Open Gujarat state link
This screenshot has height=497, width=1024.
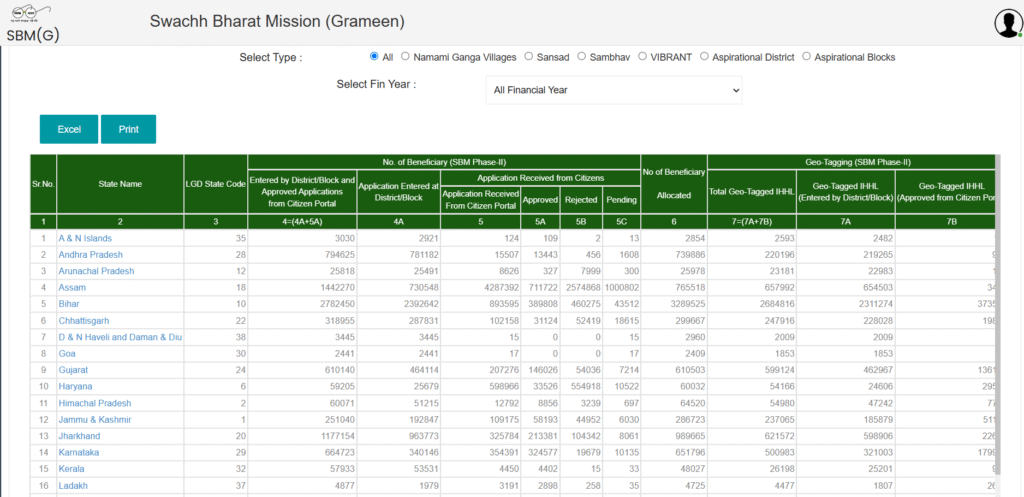click(73, 370)
